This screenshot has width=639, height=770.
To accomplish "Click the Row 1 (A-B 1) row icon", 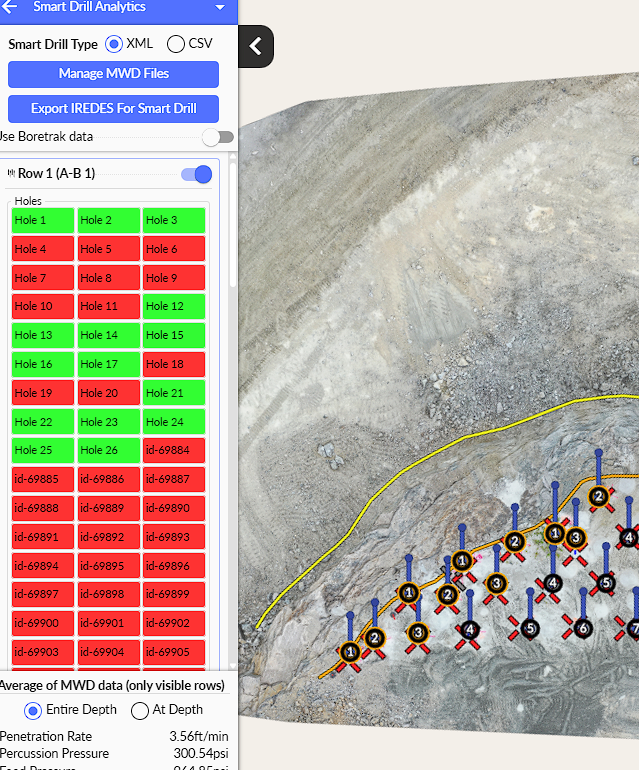I will coord(11,173).
